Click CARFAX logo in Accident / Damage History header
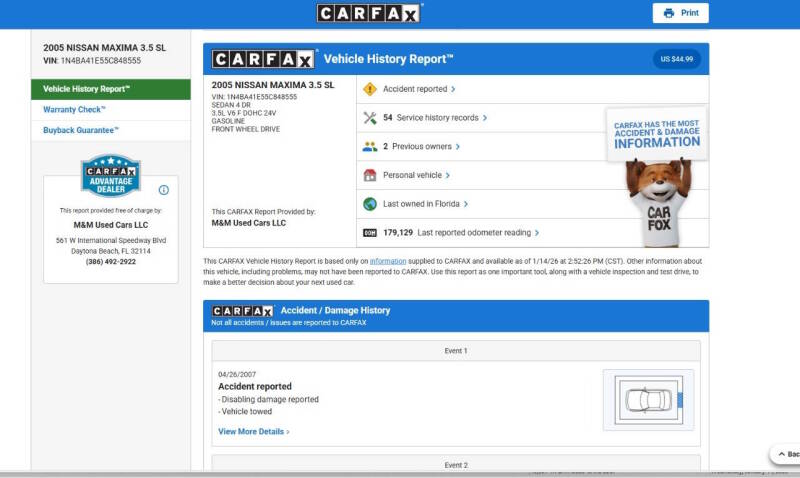The width and height of the screenshot is (800, 478). pyautogui.click(x=243, y=311)
